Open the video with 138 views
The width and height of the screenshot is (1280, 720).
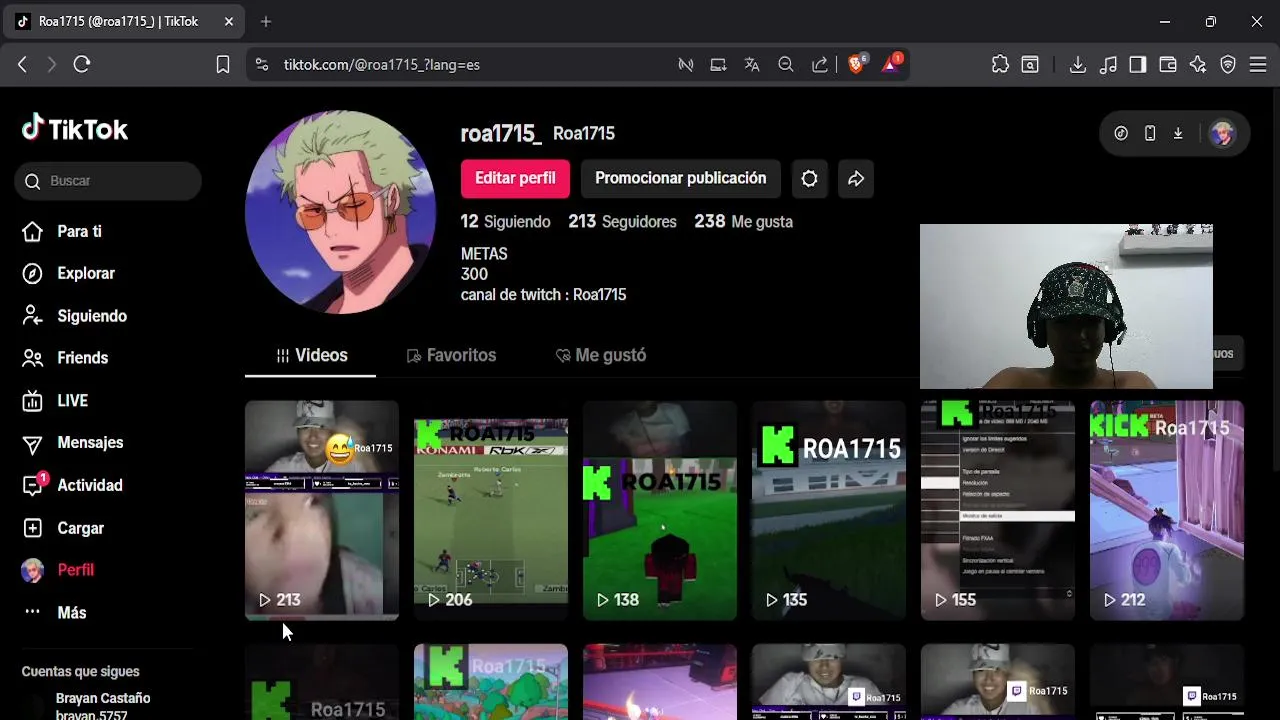[660, 510]
